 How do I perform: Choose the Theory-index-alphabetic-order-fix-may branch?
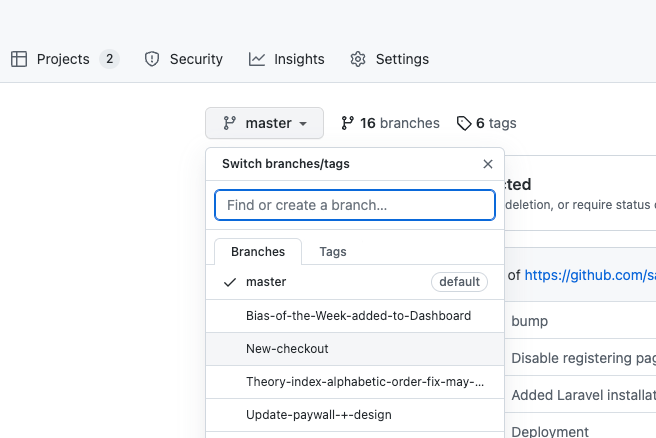pyautogui.click(x=355, y=382)
